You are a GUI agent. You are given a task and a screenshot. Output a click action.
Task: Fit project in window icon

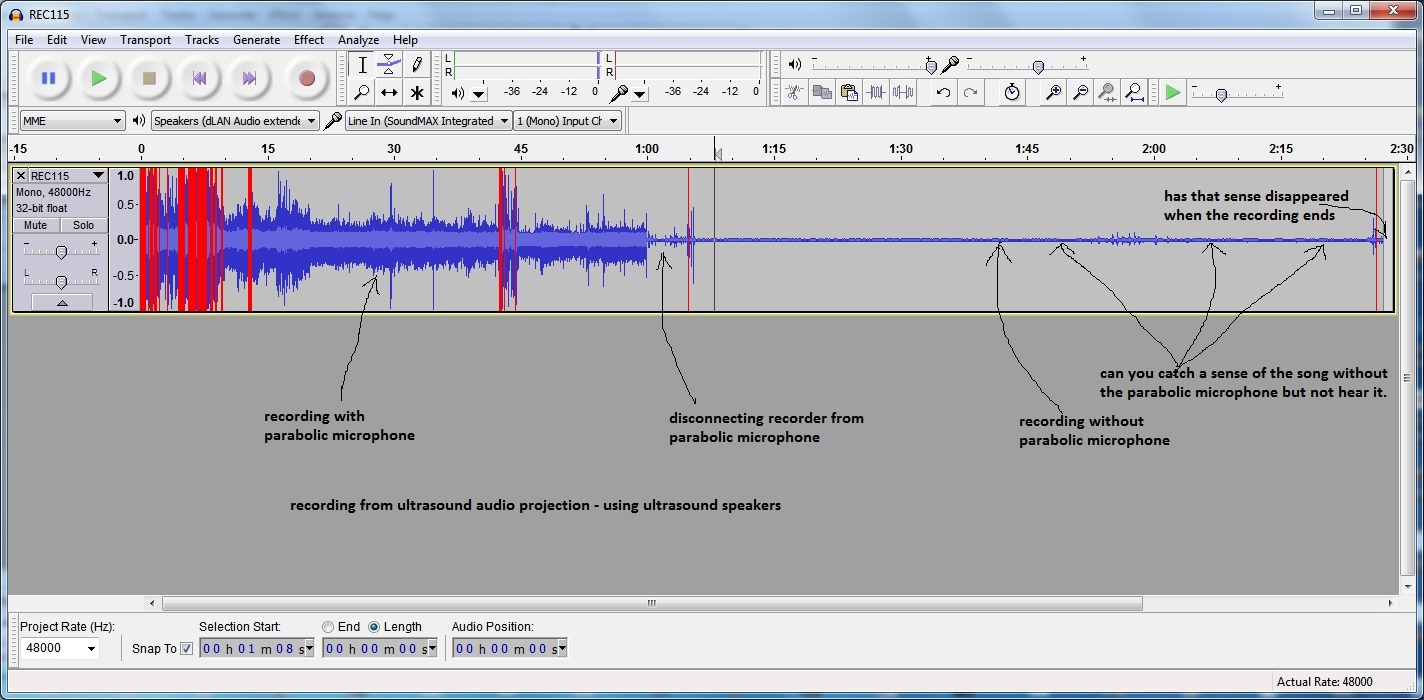tap(1134, 92)
